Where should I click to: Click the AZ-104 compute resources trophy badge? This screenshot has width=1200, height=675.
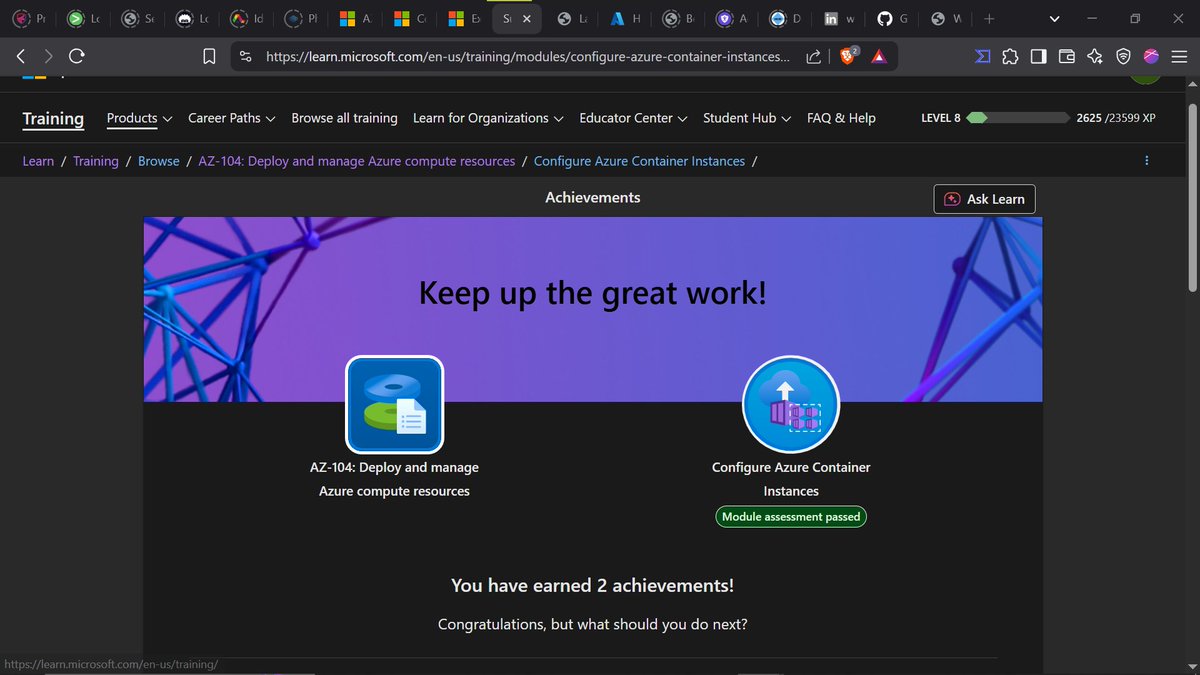point(394,404)
